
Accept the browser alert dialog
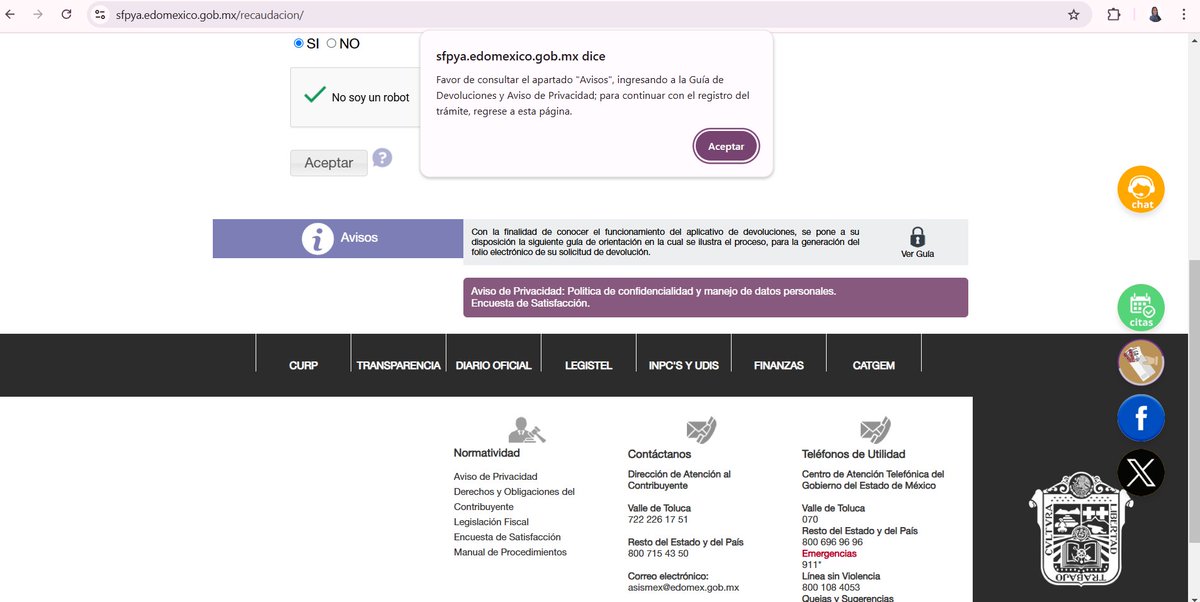coord(726,146)
